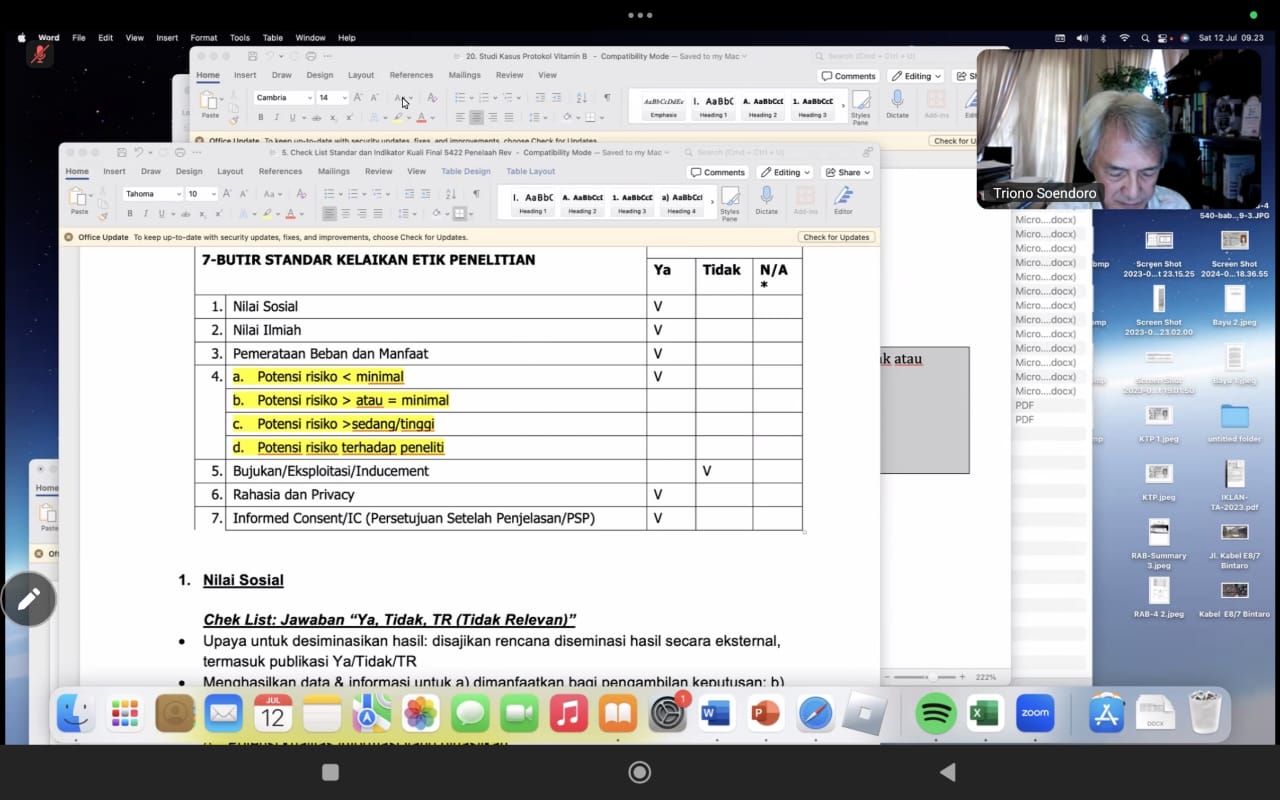Open PowerPoint from the Dock
The height and width of the screenshot is (800, 1280).
click(765, 713)
